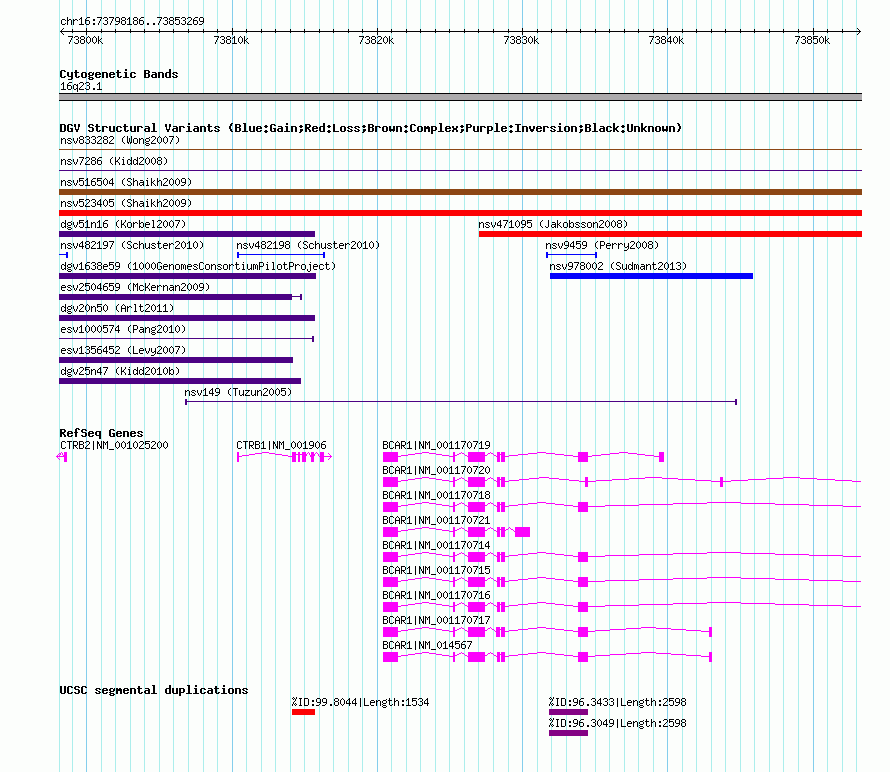Select the dgv20n50 (Arlt2011) bar

[x=187, y=318]
